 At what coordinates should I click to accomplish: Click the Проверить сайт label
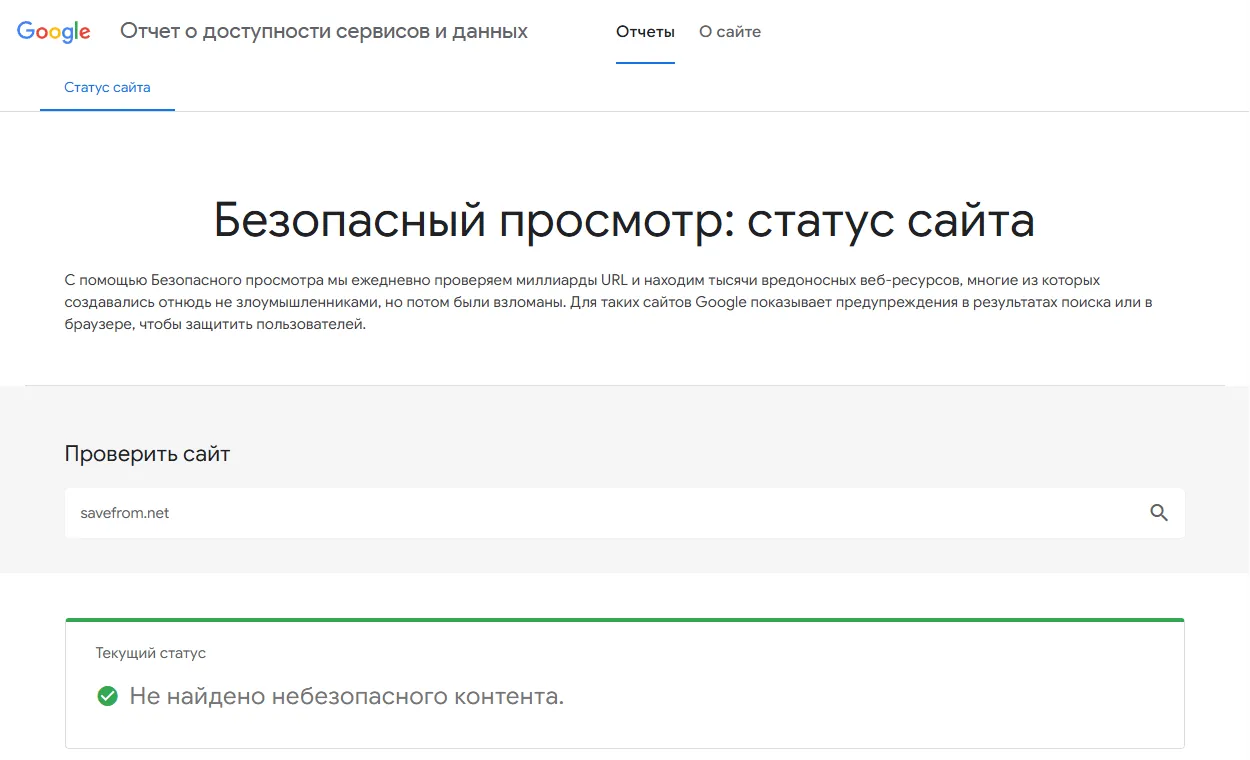click(x=147, y=454)
